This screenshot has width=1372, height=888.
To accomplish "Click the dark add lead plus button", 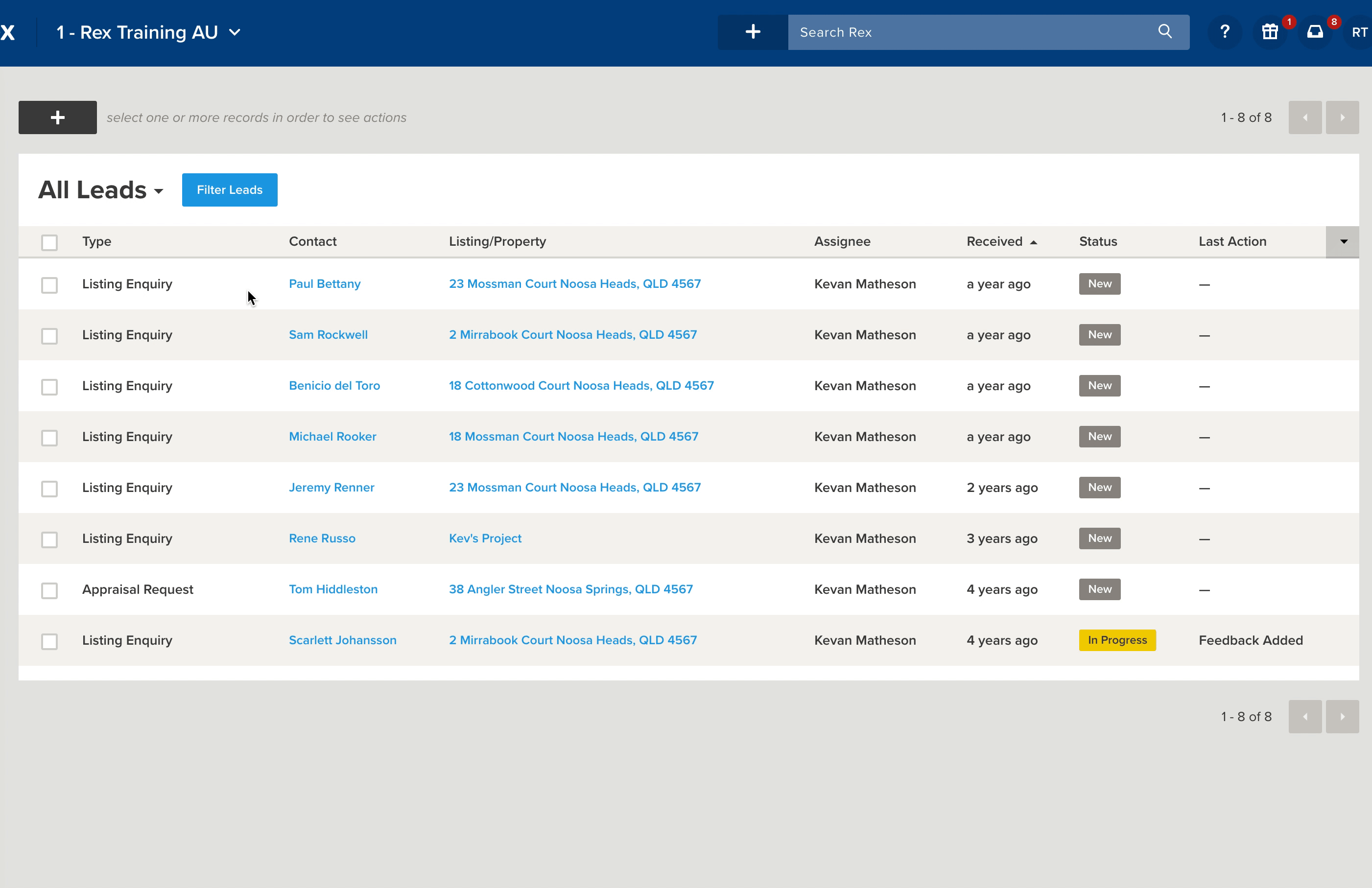I will pyautogui.click(x=58, y=117).
